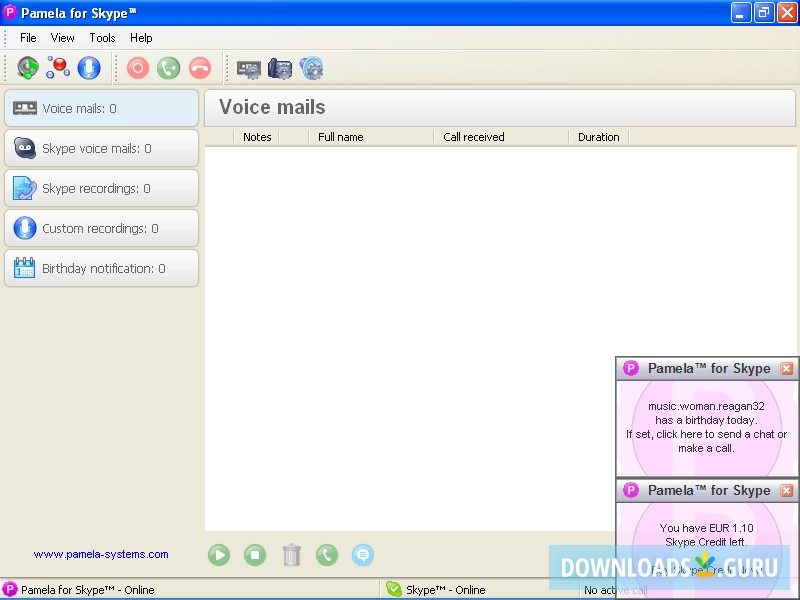Image resolution: width=800 pixels, height=600 pixels.
Task: Open the Tools menu
Action: click(x=102, y=38)
